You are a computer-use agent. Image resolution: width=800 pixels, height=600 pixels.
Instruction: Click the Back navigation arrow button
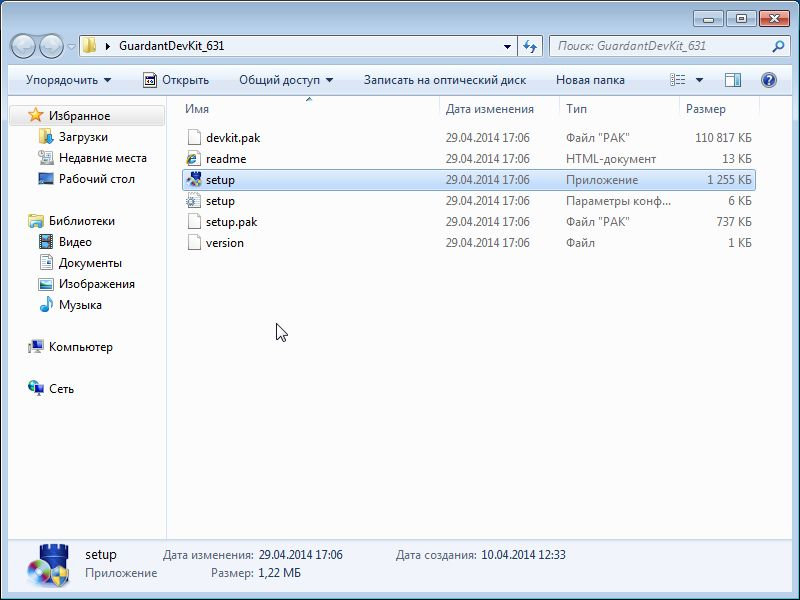click(x=24, y=46)
